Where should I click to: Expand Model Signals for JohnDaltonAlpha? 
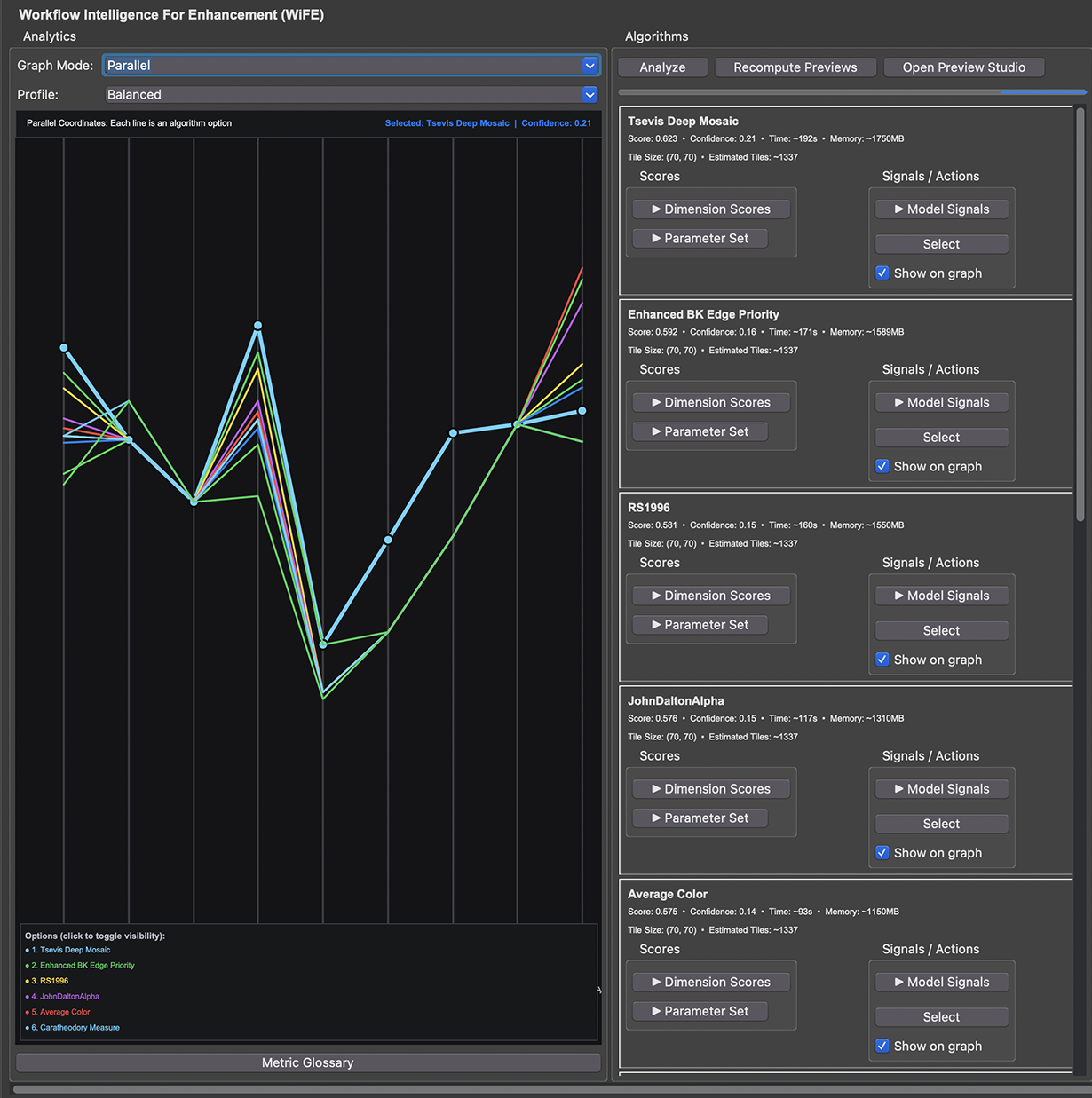click(x=942, y=789)
